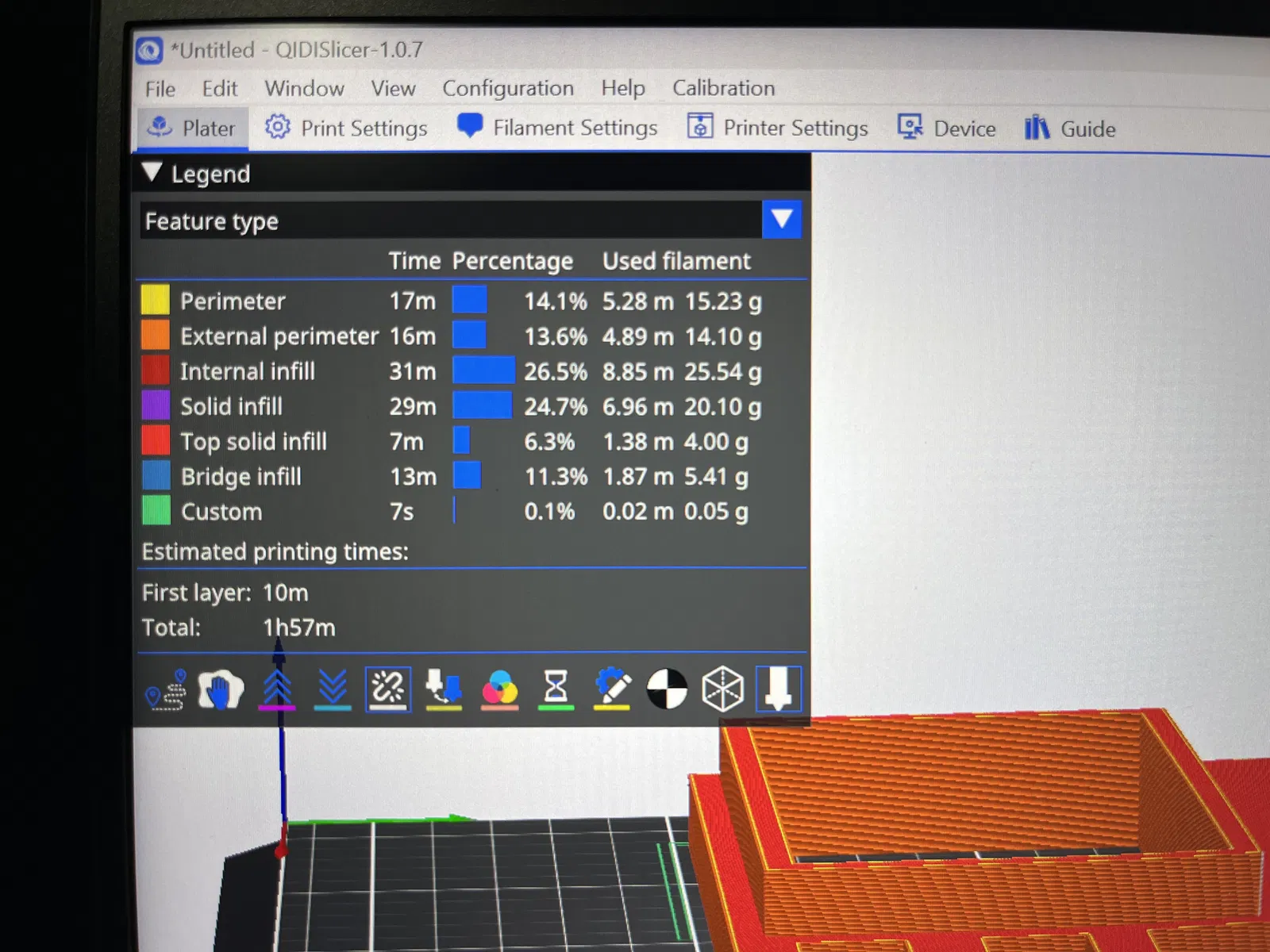Toggle tool marker down-arrow icon
This screenshot has width=1270, height=952.
(x=779, y=689)
